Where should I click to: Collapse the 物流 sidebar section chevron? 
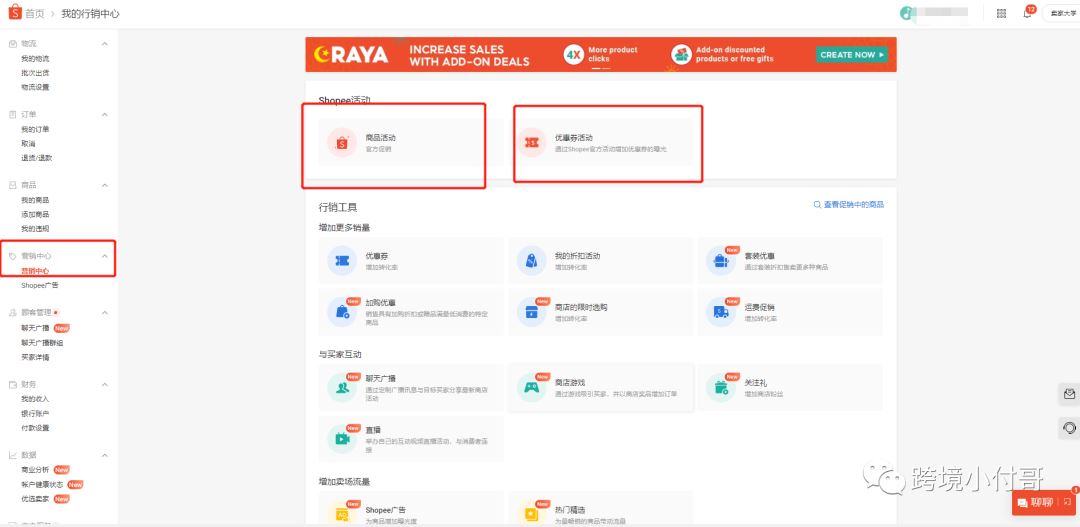[105, 44]
